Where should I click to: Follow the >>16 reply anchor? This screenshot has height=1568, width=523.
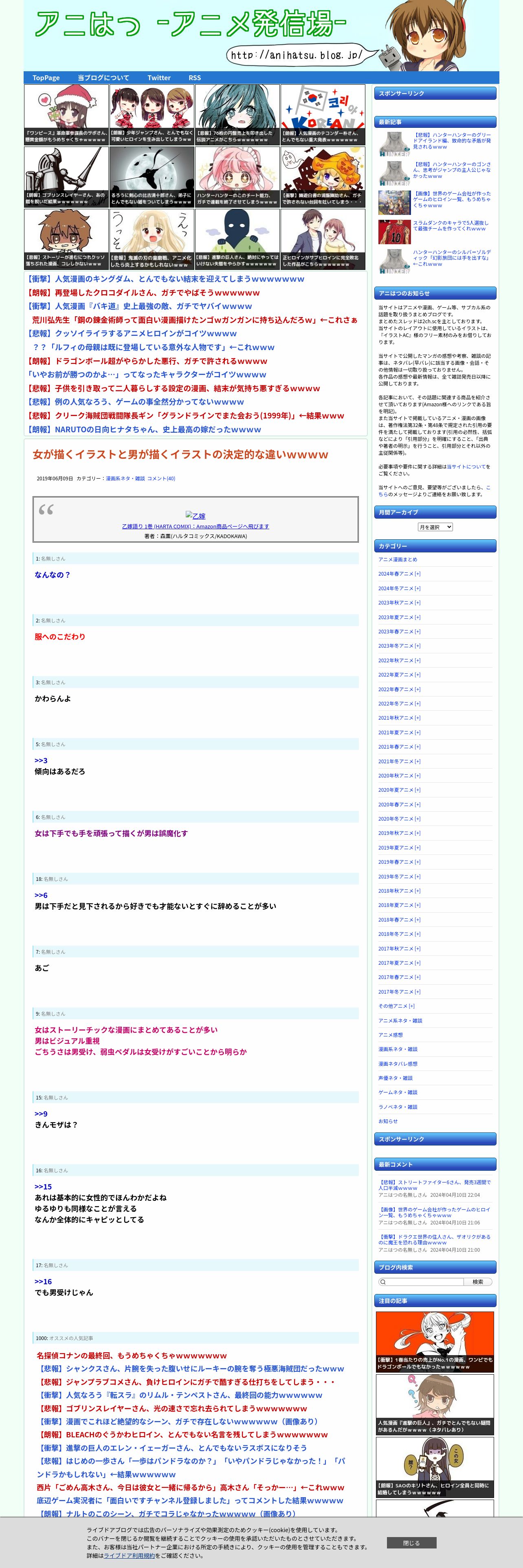43,1281
